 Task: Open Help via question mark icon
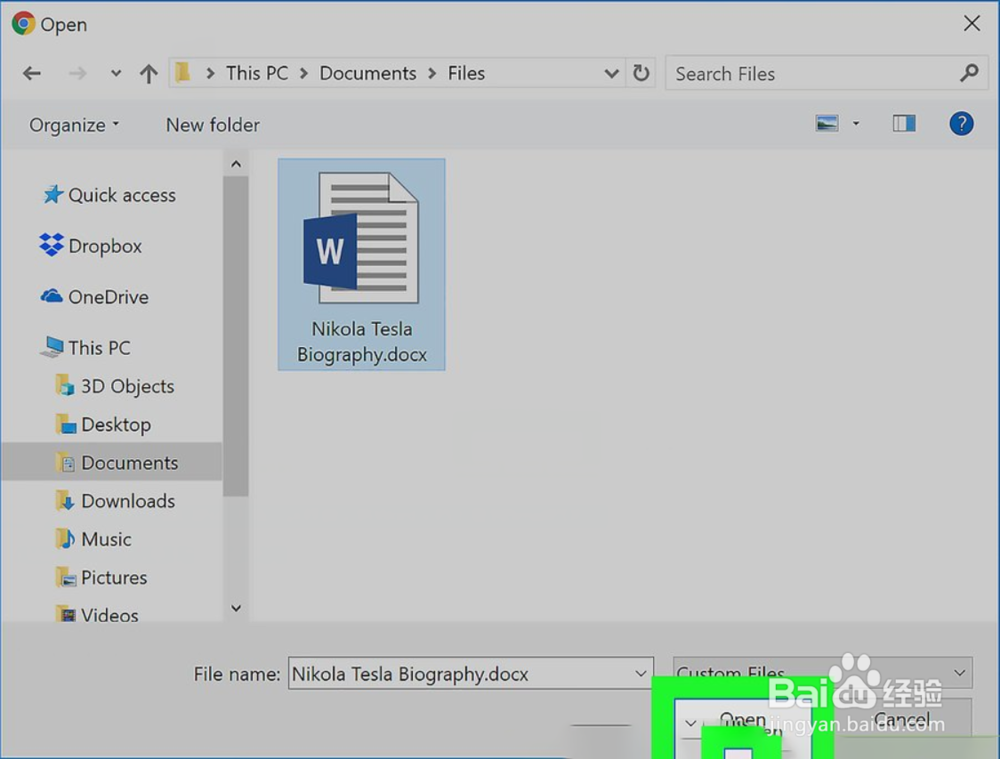(x=961, y=123)
